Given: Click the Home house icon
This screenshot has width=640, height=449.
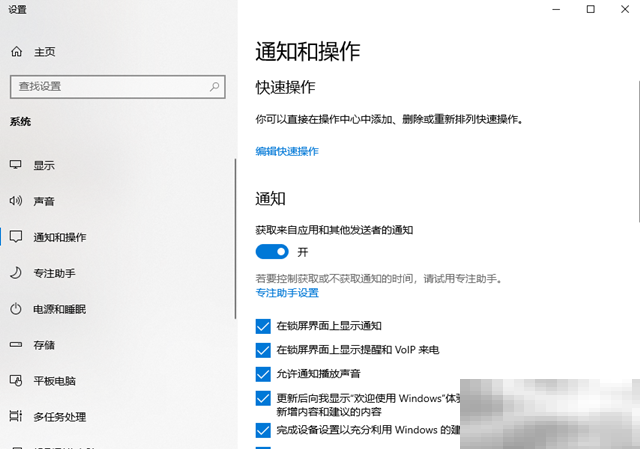Looking at the screenshot, I should coord(16,52).
